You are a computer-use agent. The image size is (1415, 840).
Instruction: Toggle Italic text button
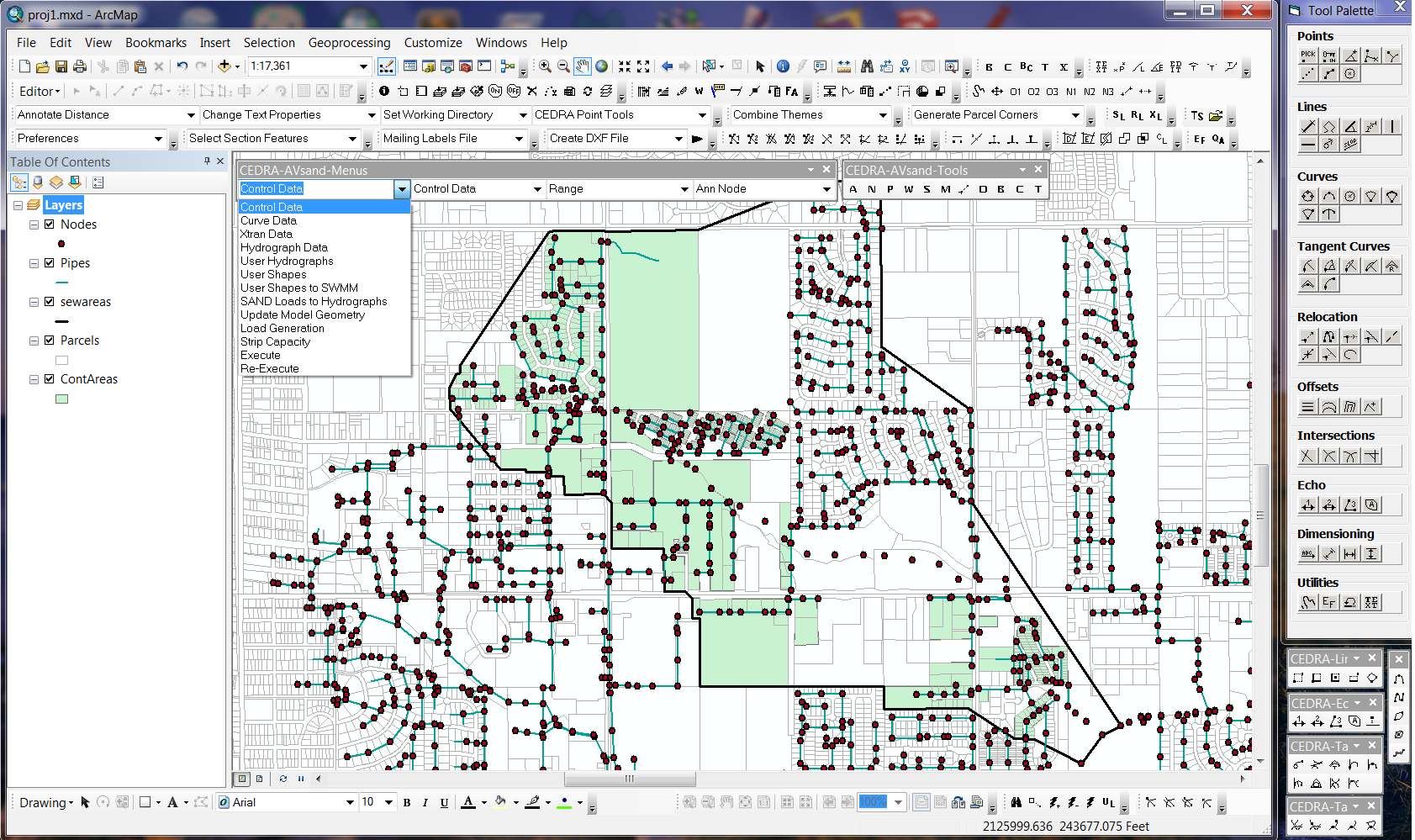tap(425, 802)
